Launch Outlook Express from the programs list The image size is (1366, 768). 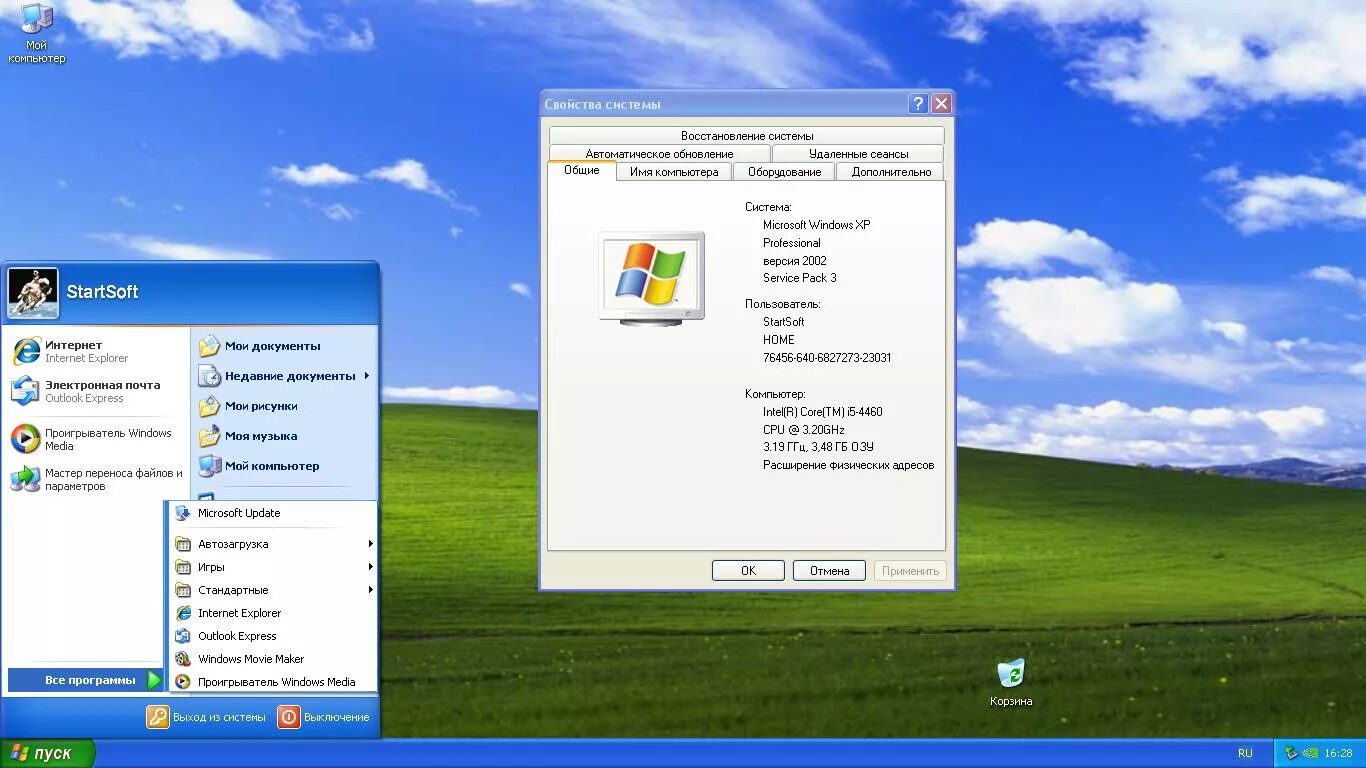tap(273, 636)
